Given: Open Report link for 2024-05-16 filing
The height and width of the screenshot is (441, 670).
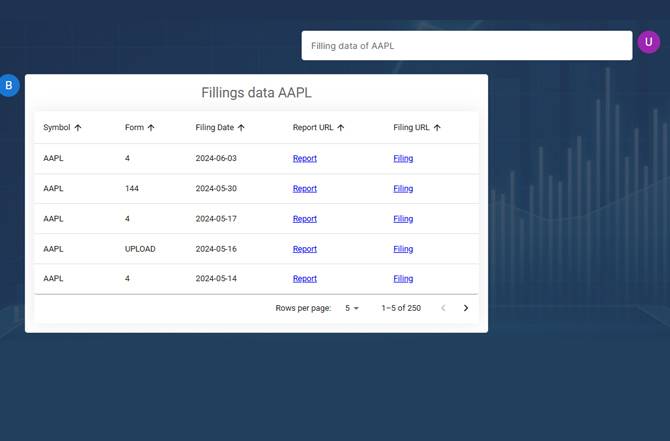Looking at the screenshot, I should click(305, 249).
